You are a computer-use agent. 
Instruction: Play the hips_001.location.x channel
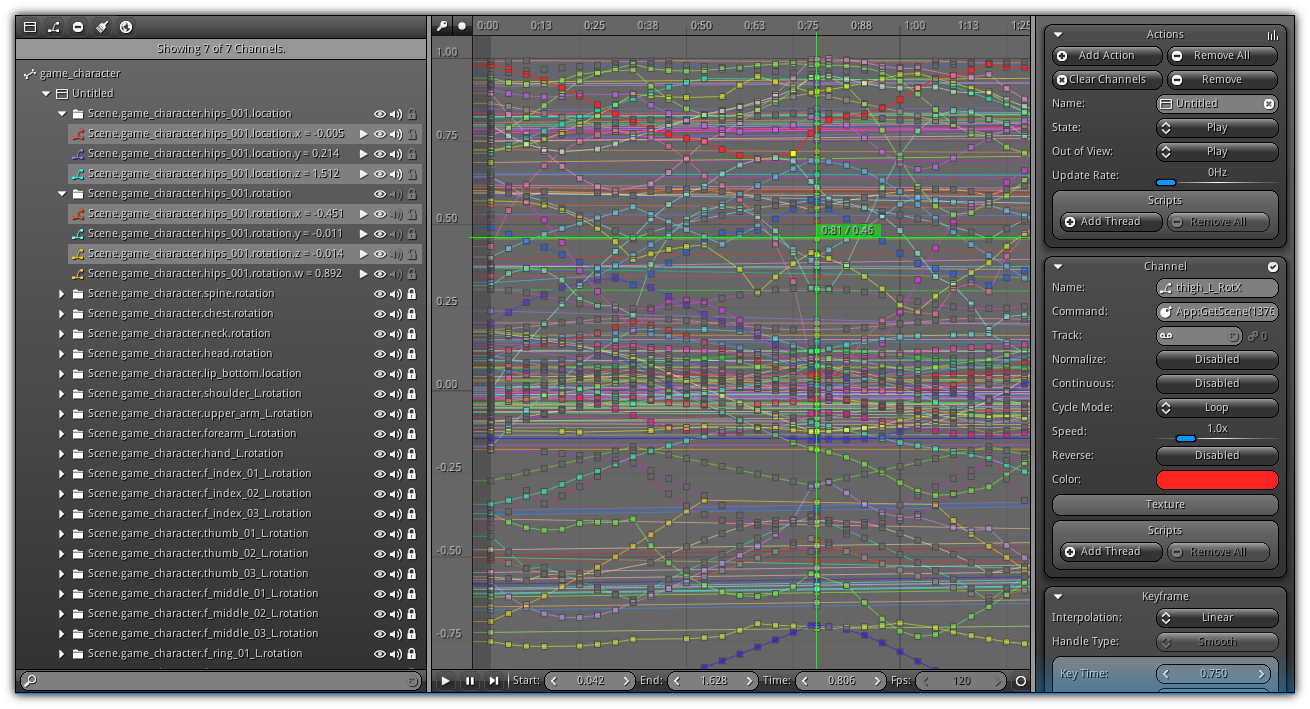click(364, 134)
